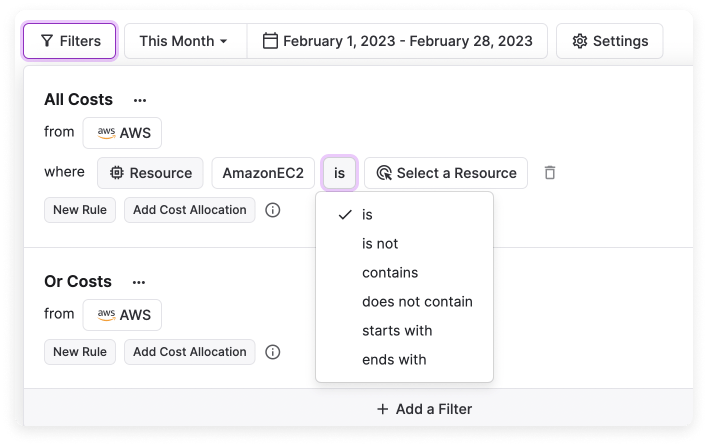Click New Rule under All Costs

[x=80, y=210]
